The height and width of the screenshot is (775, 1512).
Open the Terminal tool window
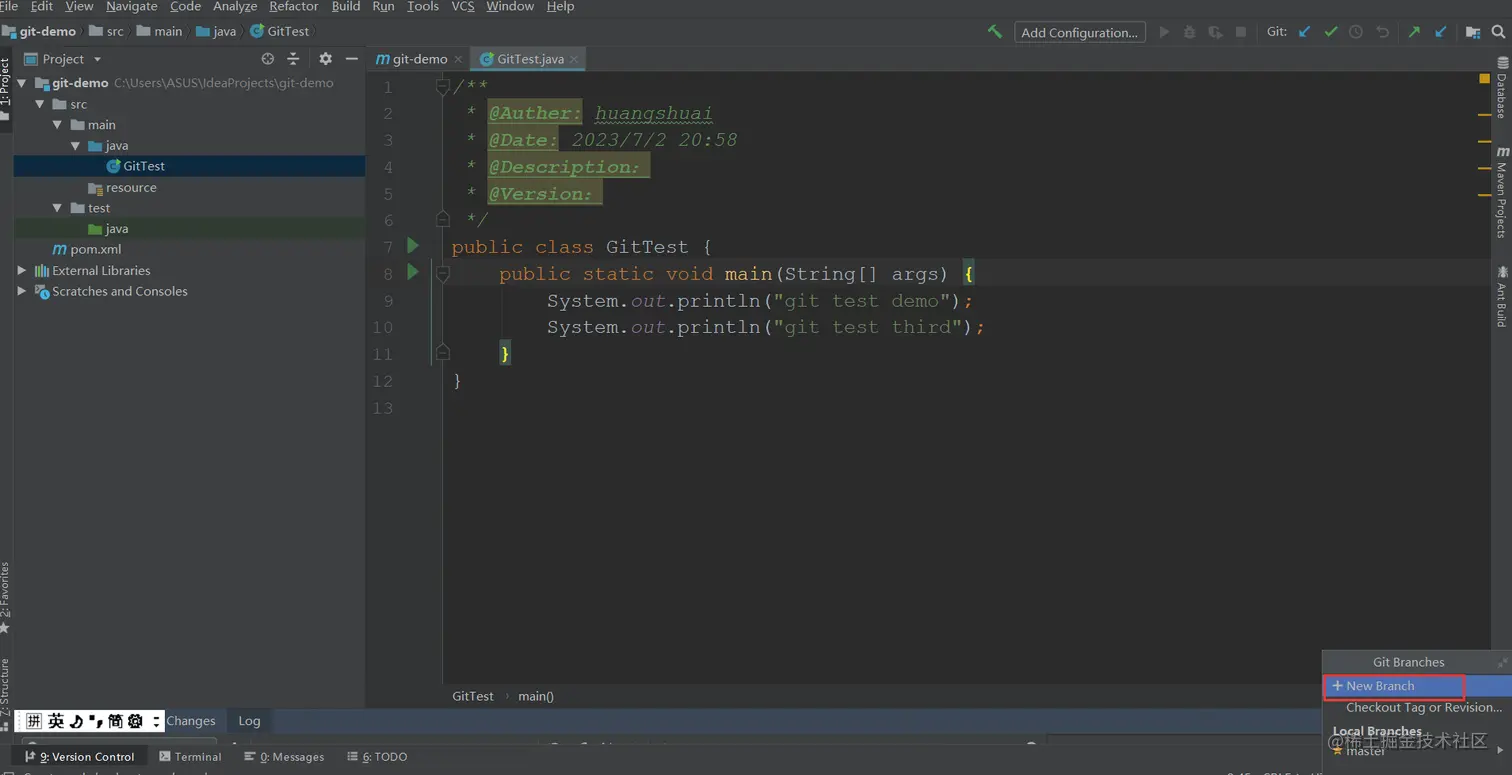(x=190, y=757)
